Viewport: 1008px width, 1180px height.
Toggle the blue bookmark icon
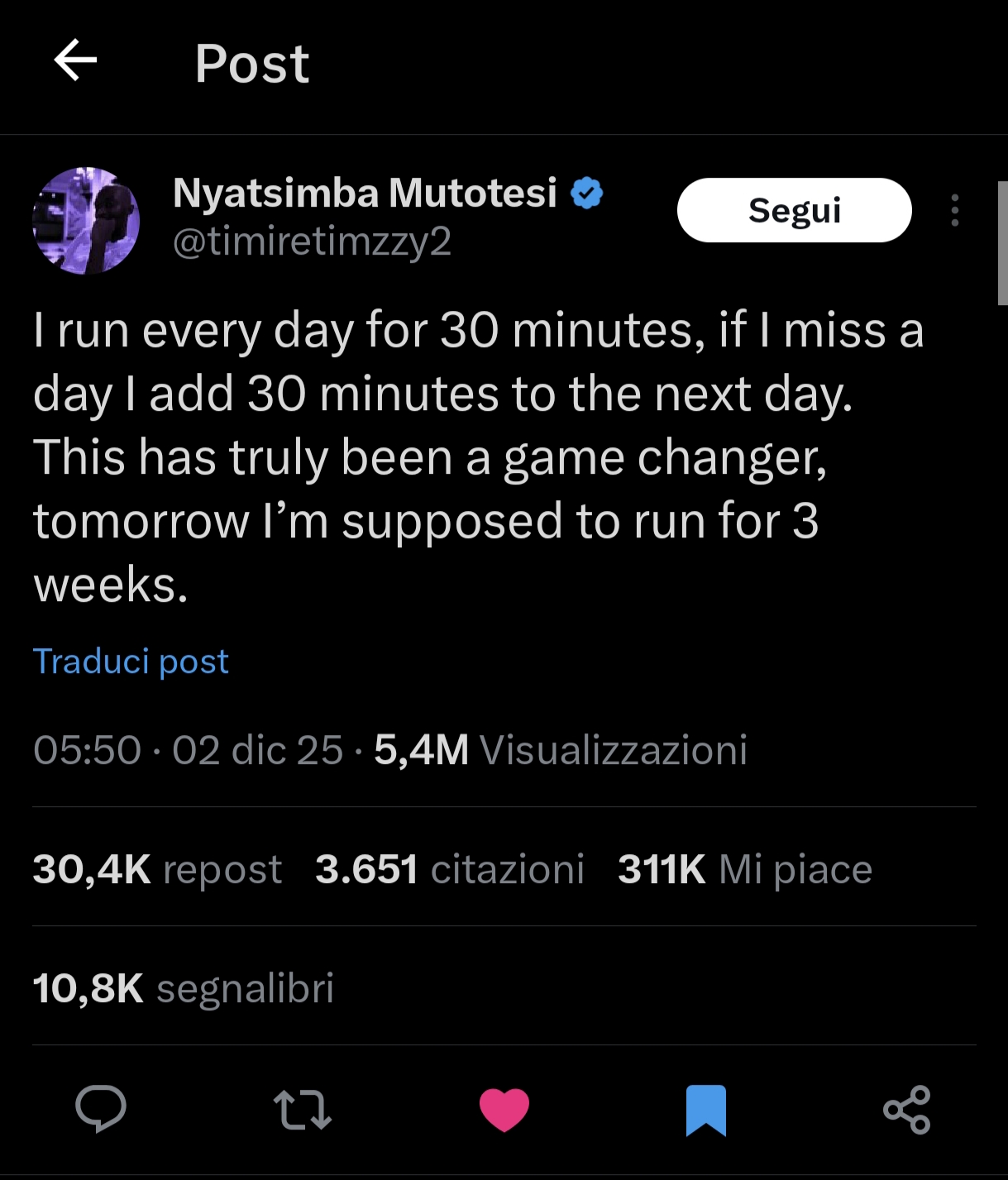(x=706, y=1110)
